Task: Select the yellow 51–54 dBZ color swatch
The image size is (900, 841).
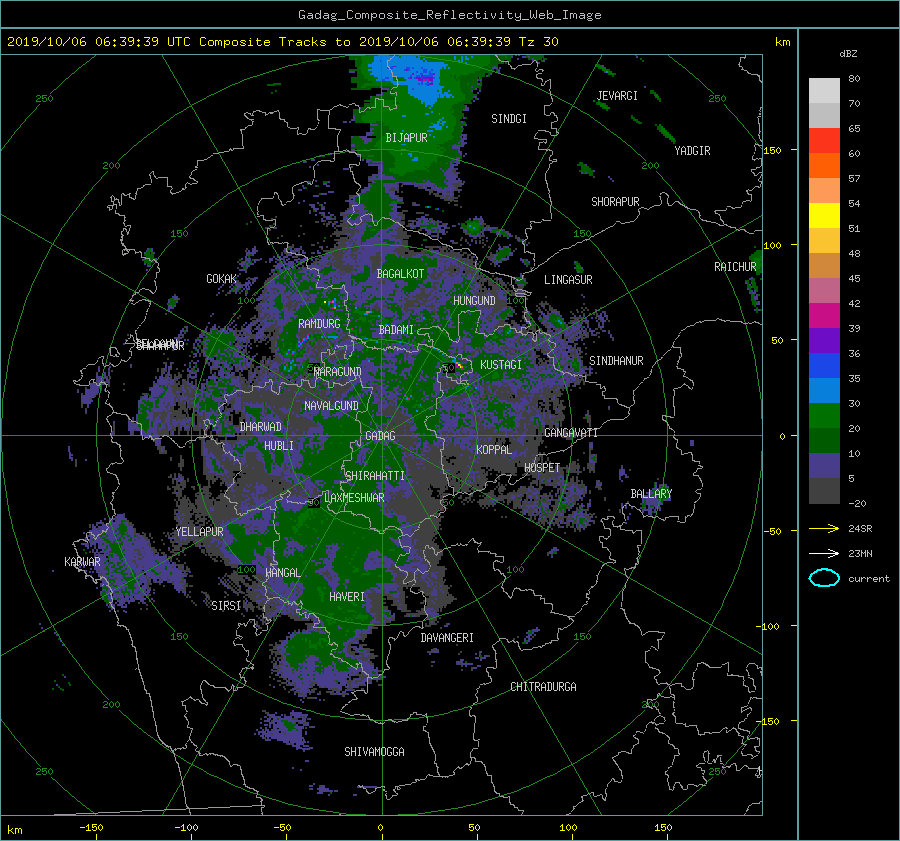Action: click(x=824, y=216)
